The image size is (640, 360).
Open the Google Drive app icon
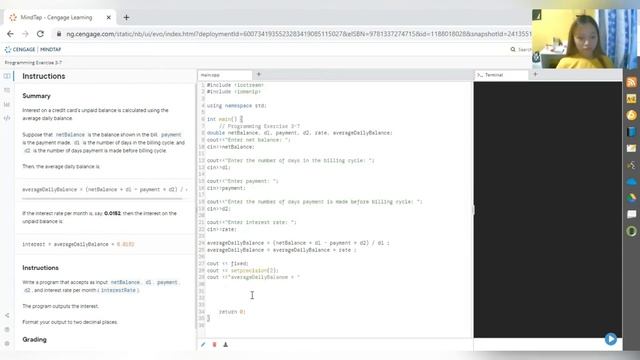point(631,198)
